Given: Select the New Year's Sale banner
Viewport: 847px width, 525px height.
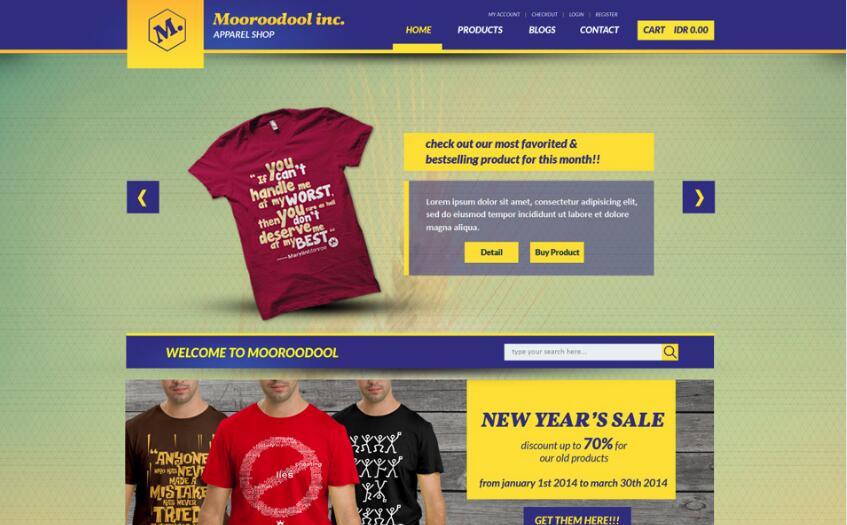Looking at the screenshot, I should pos(571,440).
